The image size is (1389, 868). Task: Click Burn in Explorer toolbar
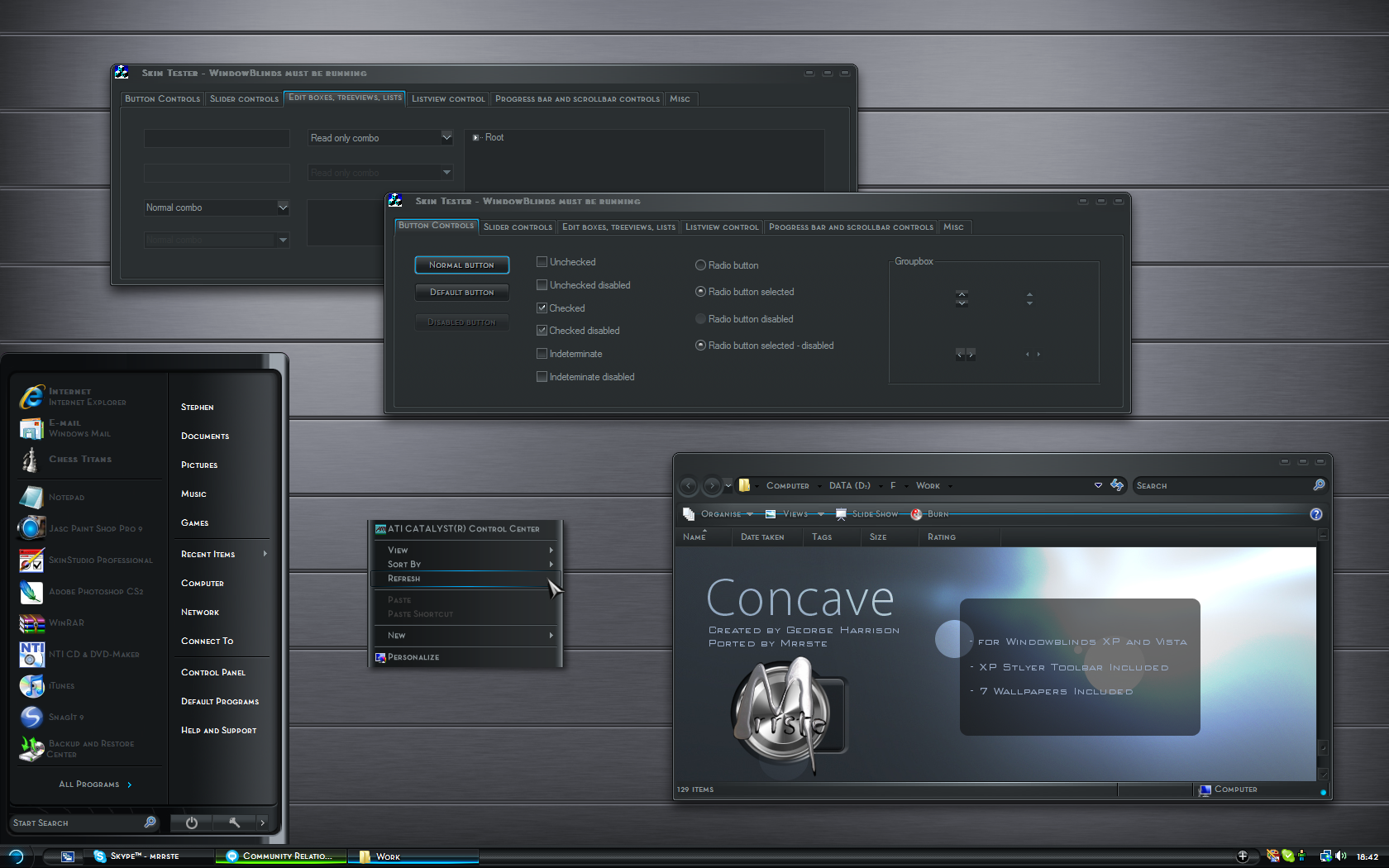point(930,514)
